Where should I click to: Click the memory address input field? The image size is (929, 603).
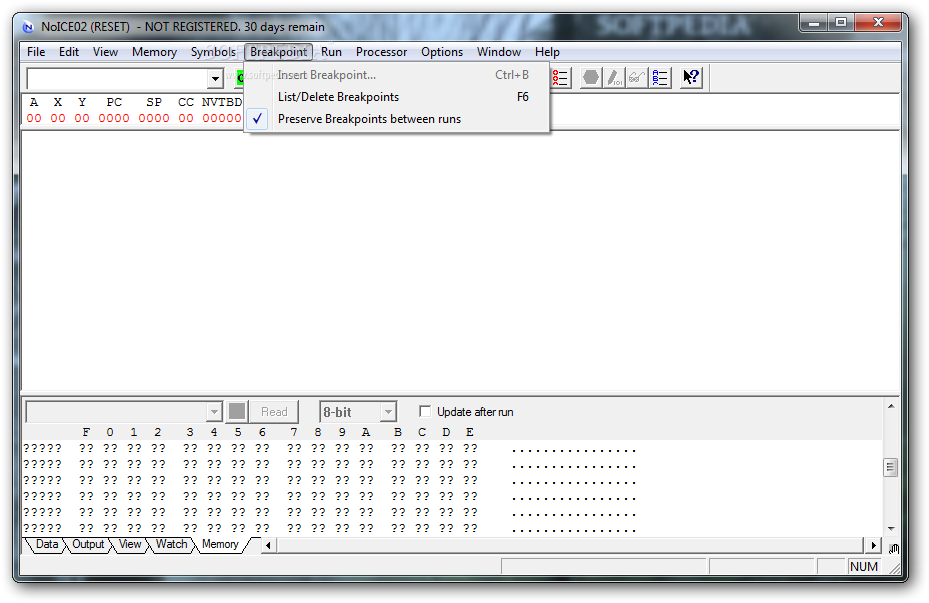[x=117, y=412]
